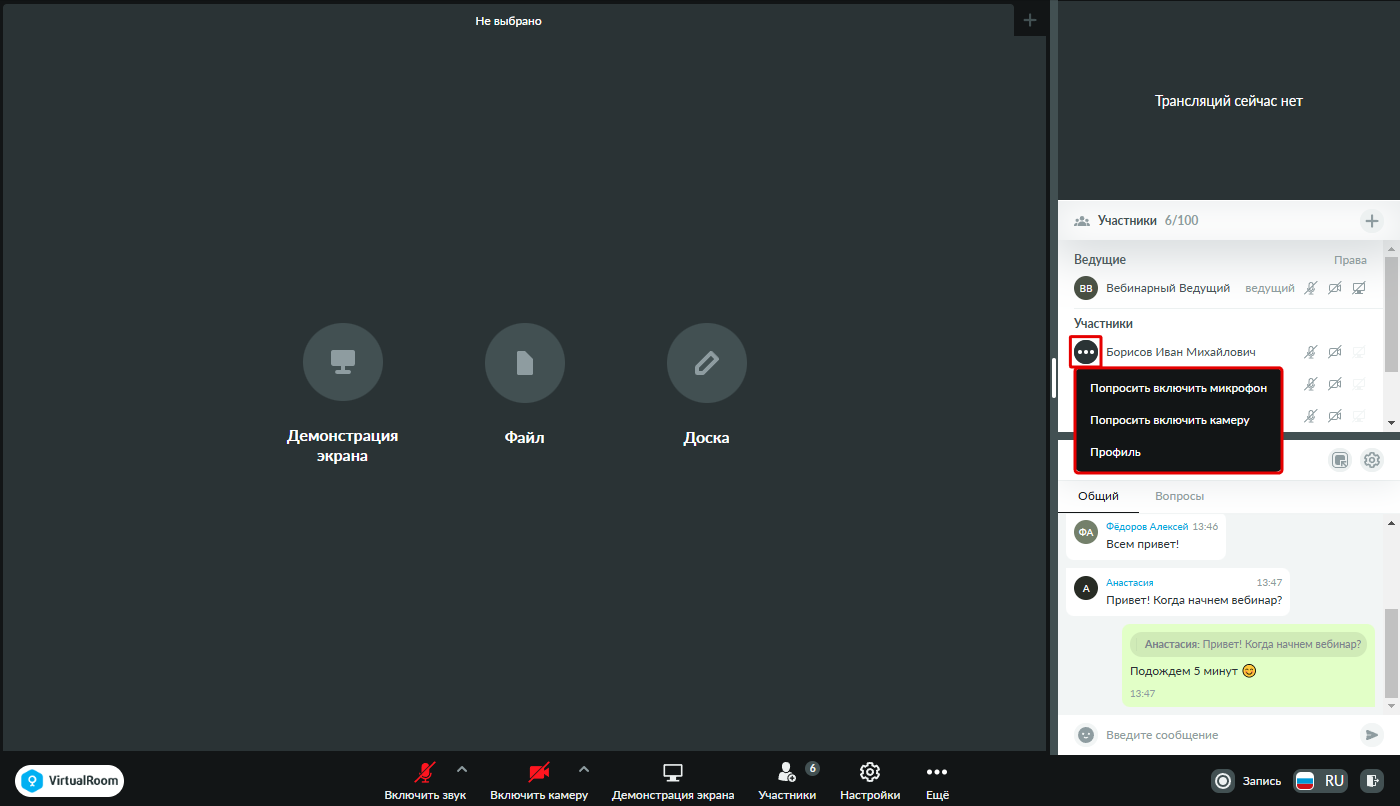Click Демонстрация экрана in the bottom toolbar
Image resolution: width=1400 pixels, height=806 pixels.
pyautogui.click(x=673, y=782)
